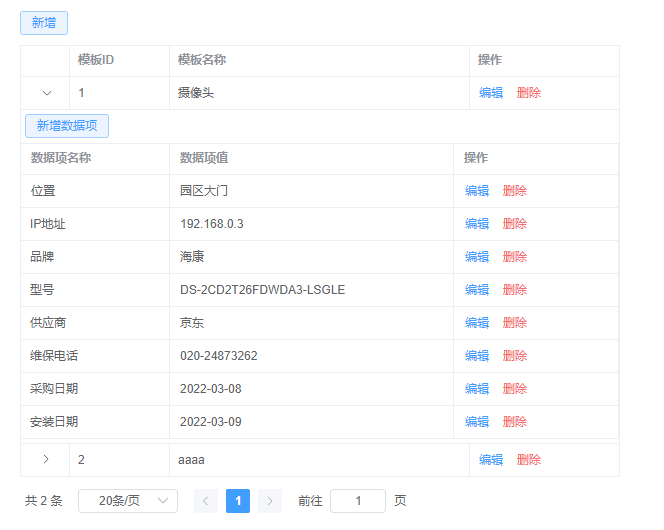
Task: Select the 数据项名称 column header
Action: pyautogui.click(x=95, y=158)
